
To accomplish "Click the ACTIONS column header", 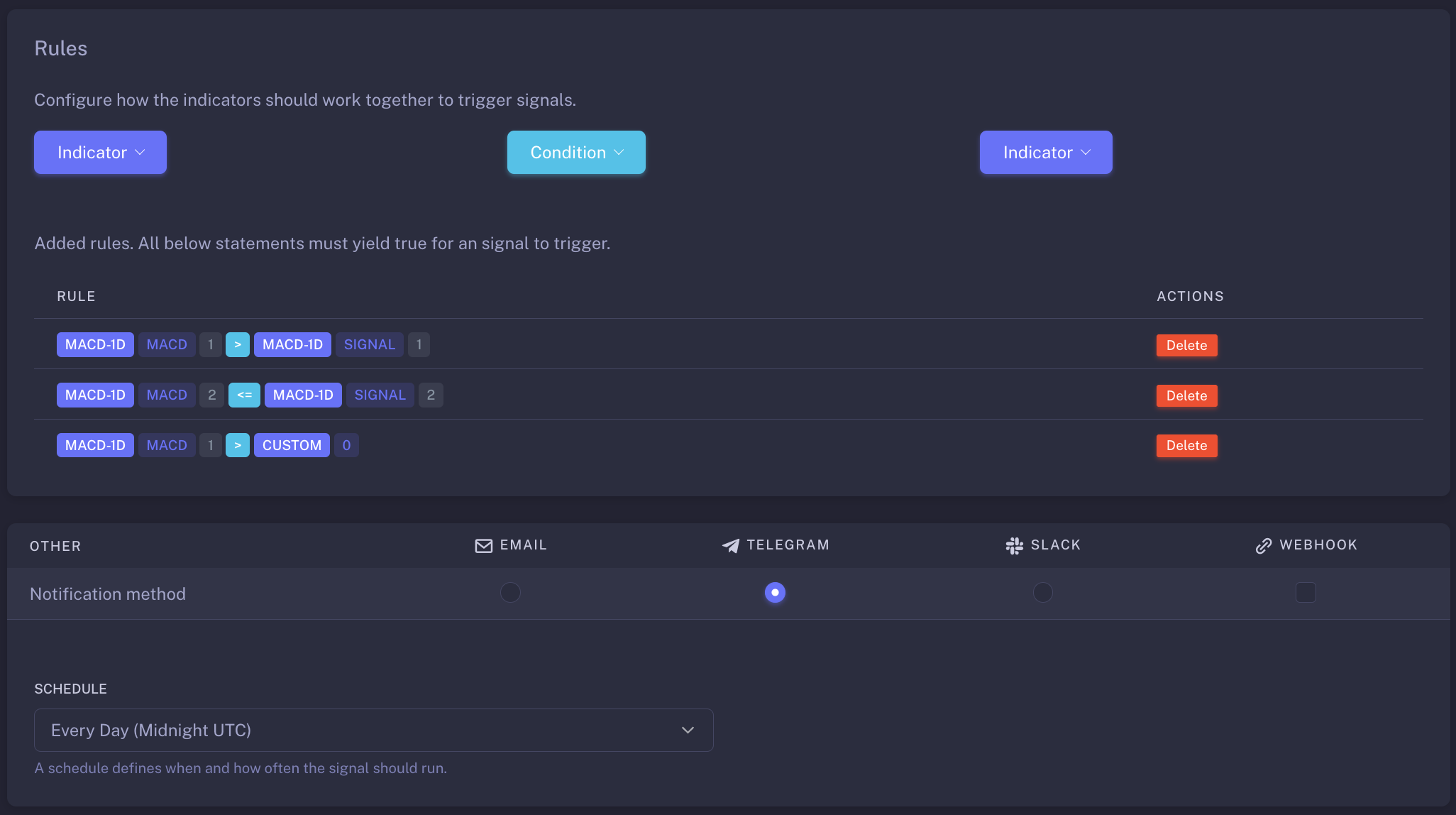I will coord(1190,296).
